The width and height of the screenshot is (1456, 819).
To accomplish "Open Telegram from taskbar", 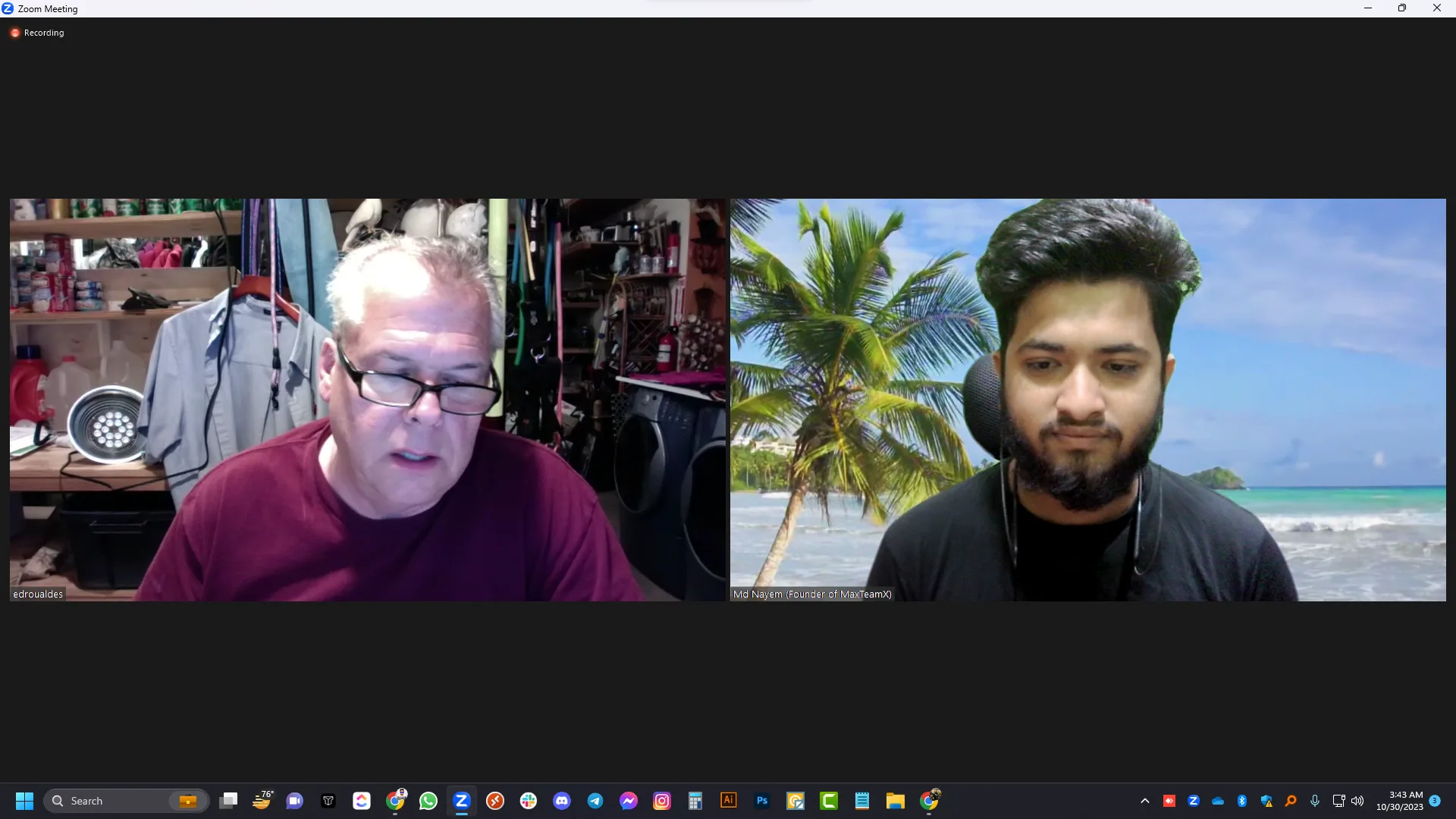I will coord(595,801).
